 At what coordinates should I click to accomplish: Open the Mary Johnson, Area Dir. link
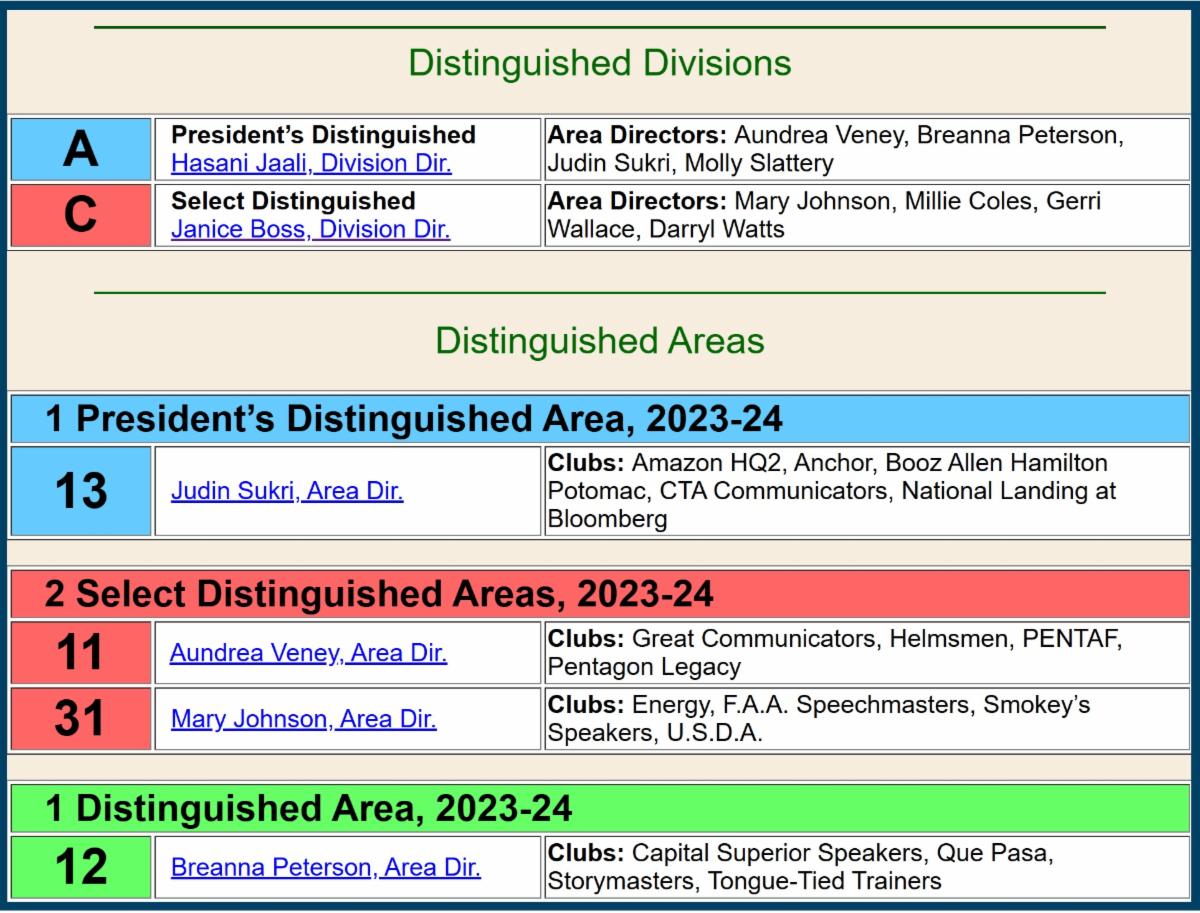(303, 720)
